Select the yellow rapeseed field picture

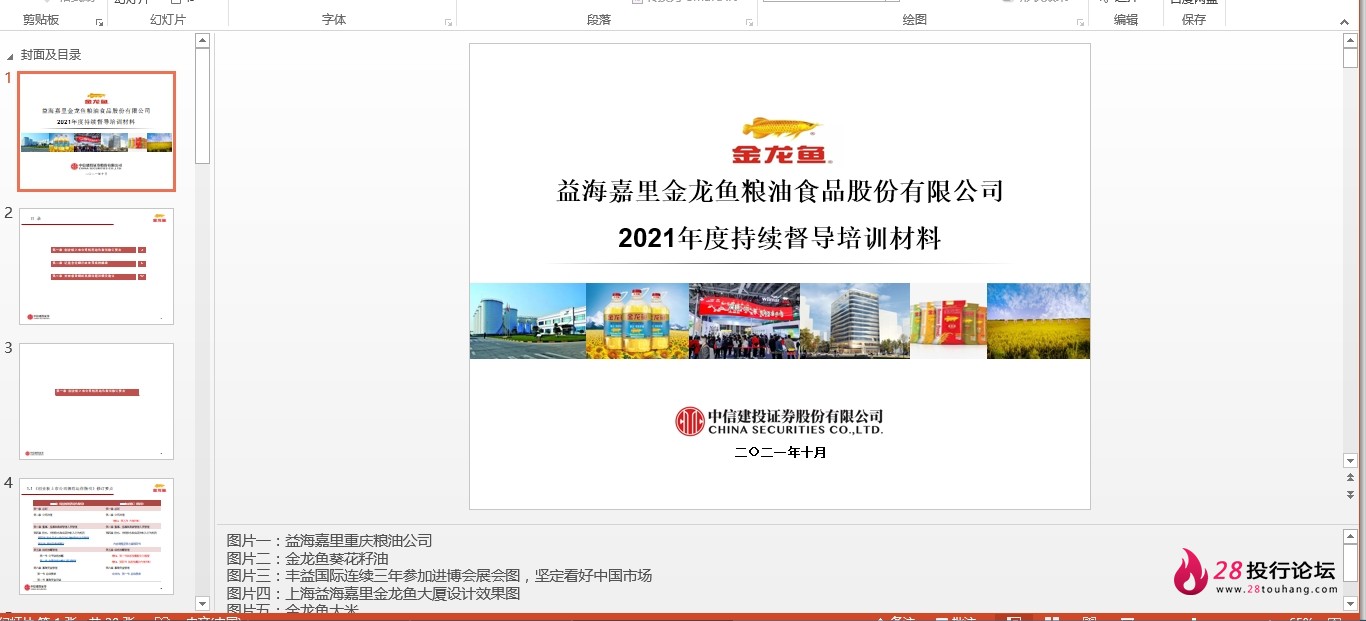[x=1038, y=321]
